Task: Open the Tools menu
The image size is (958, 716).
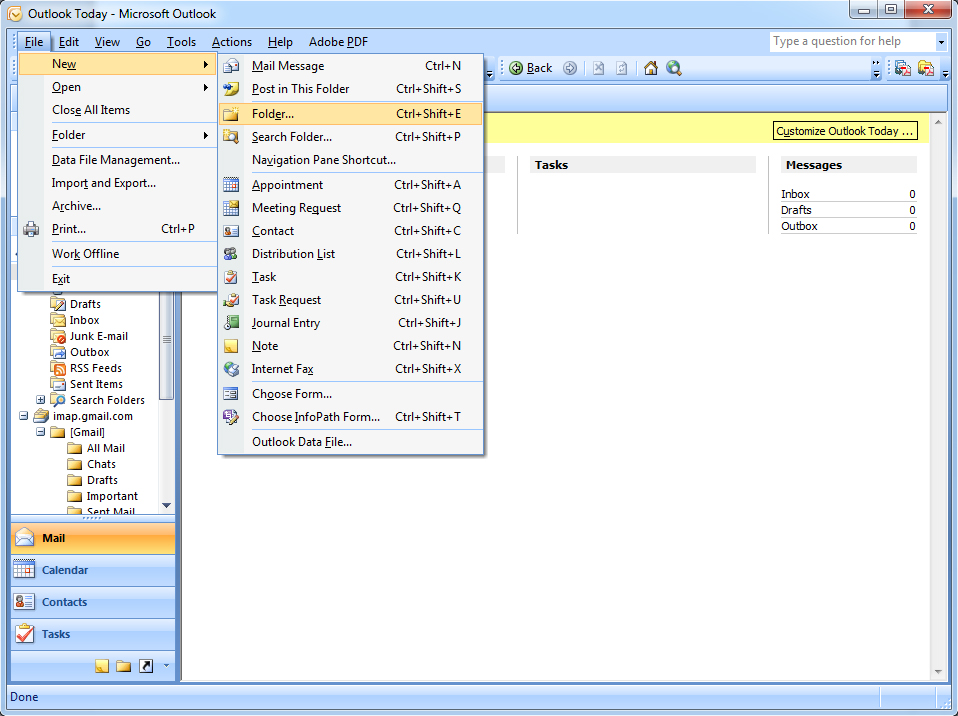Action: coord(181,42)
